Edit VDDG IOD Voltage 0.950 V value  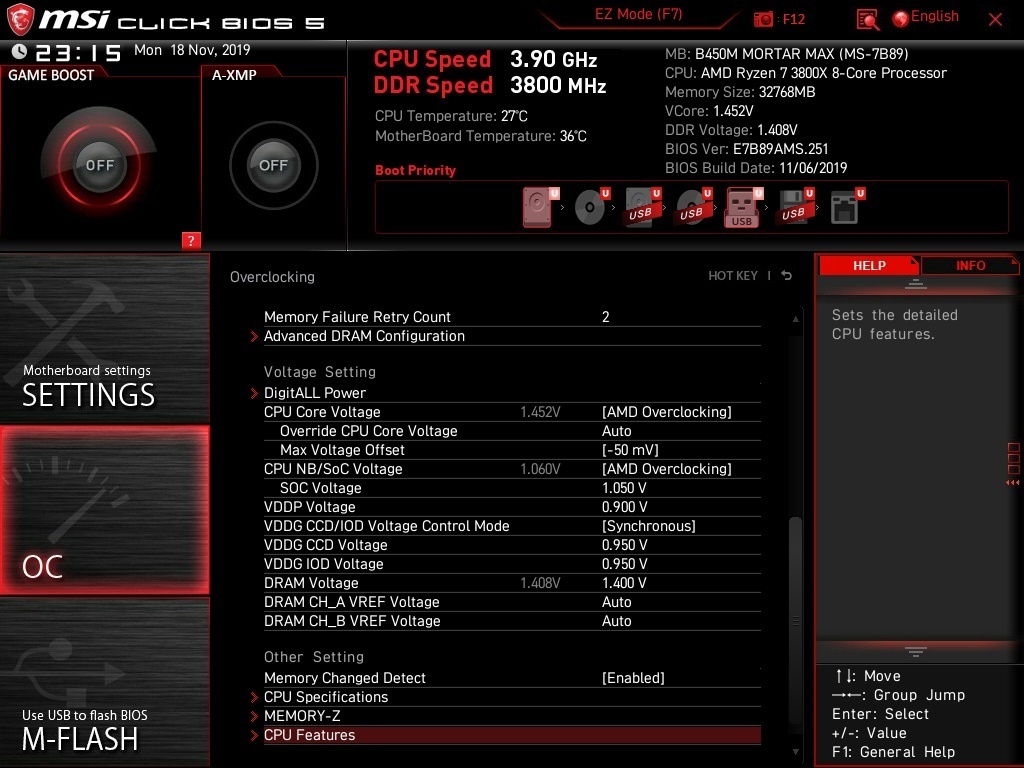(x=624, y=564)
